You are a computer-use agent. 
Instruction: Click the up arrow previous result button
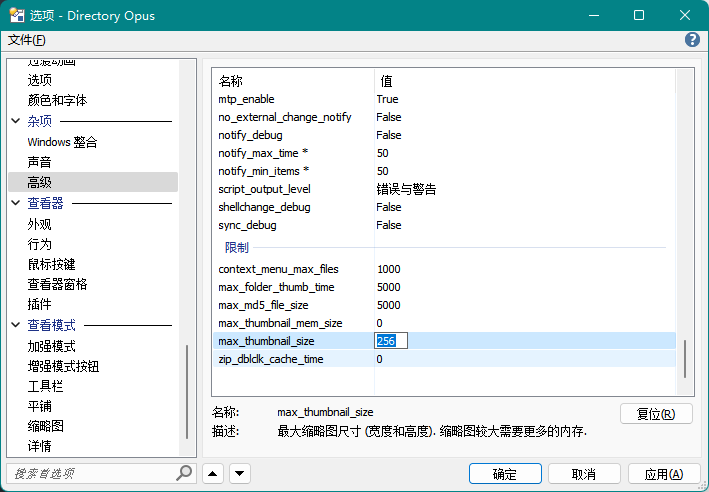(213, 474)
